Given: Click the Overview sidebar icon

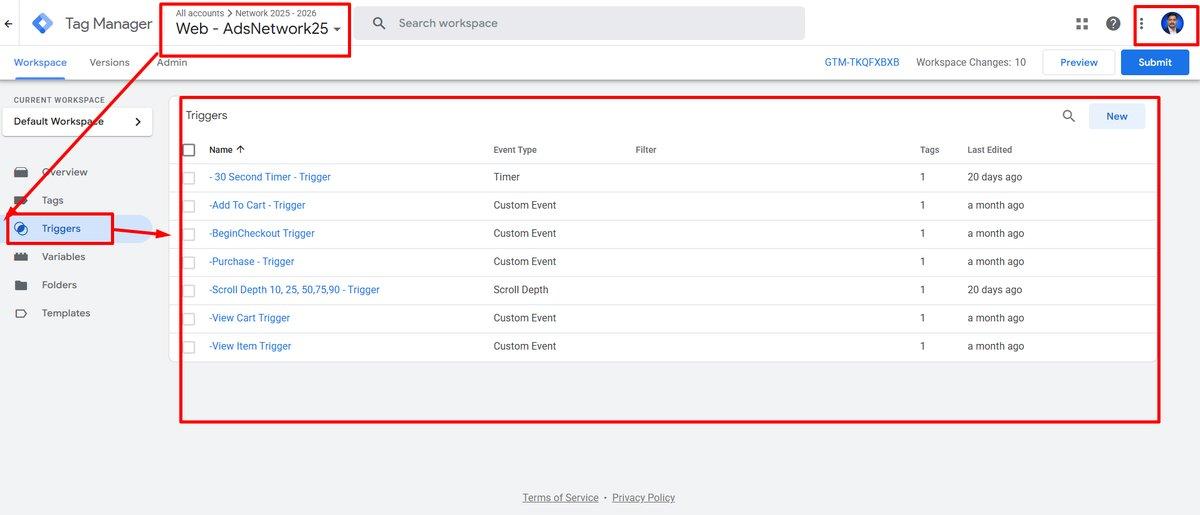Looking at the screenshot, I should point(21,172).
